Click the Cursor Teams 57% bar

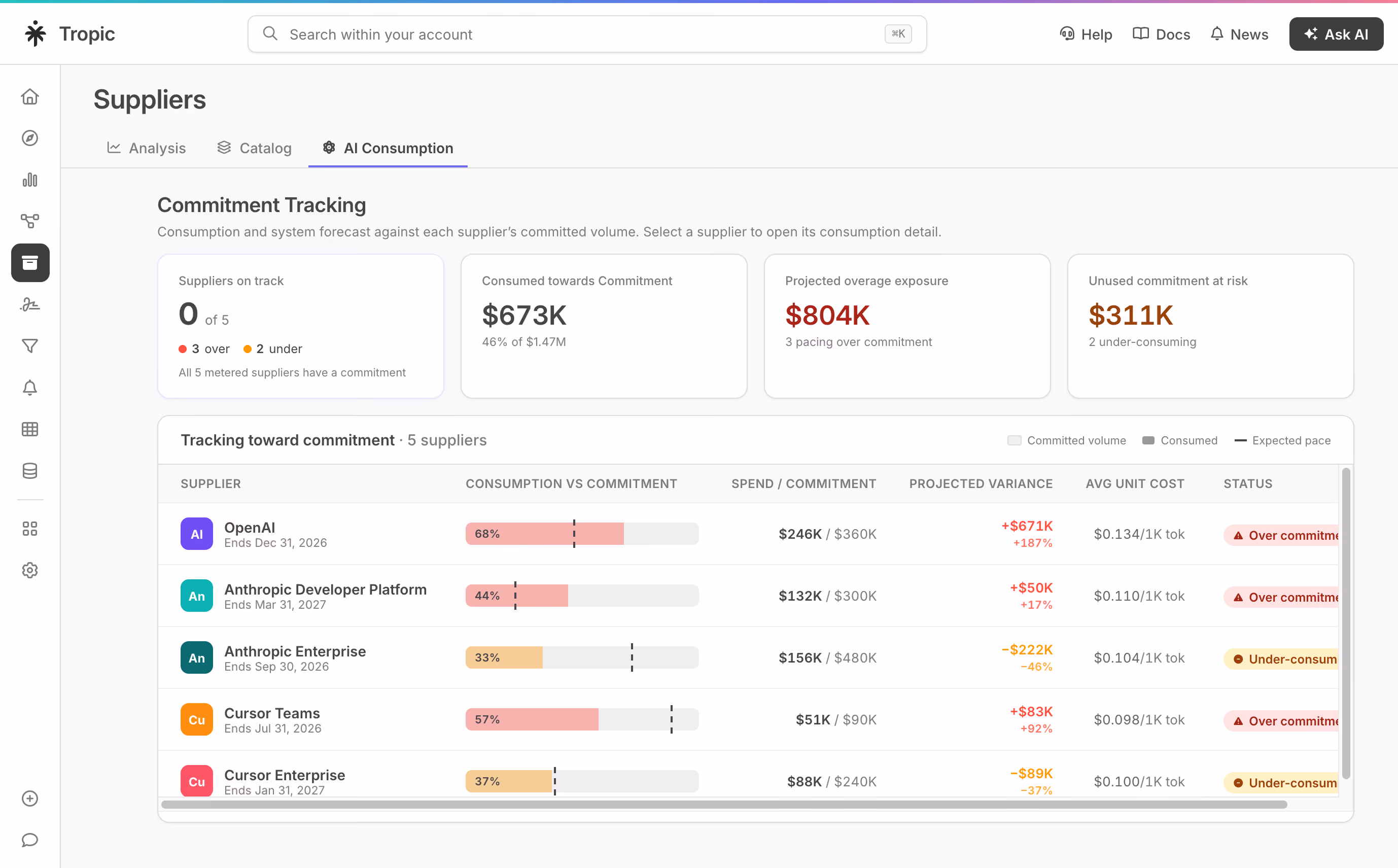[582, 719]
